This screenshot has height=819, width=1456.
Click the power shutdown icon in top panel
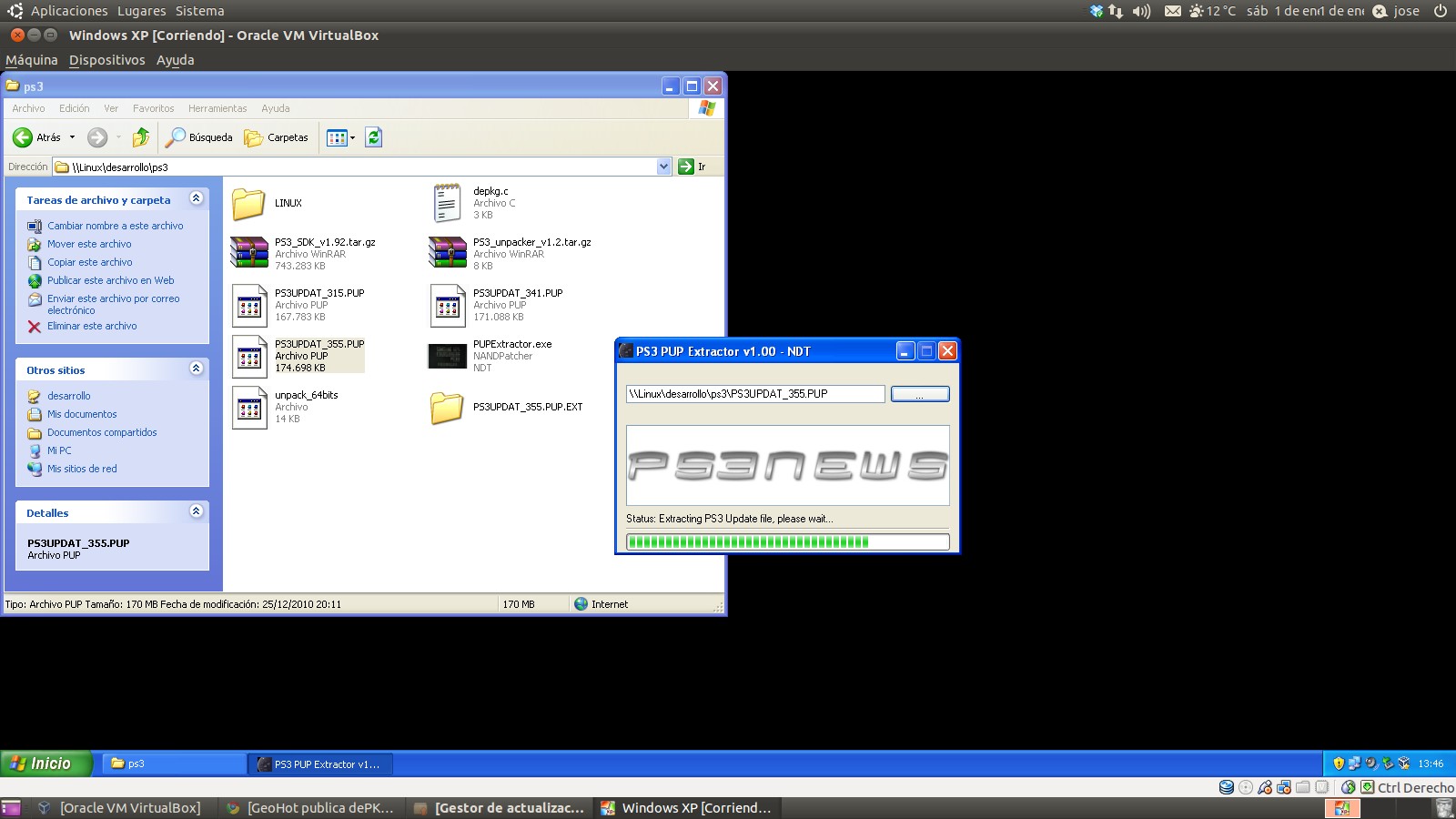[x=1441, y=11]
